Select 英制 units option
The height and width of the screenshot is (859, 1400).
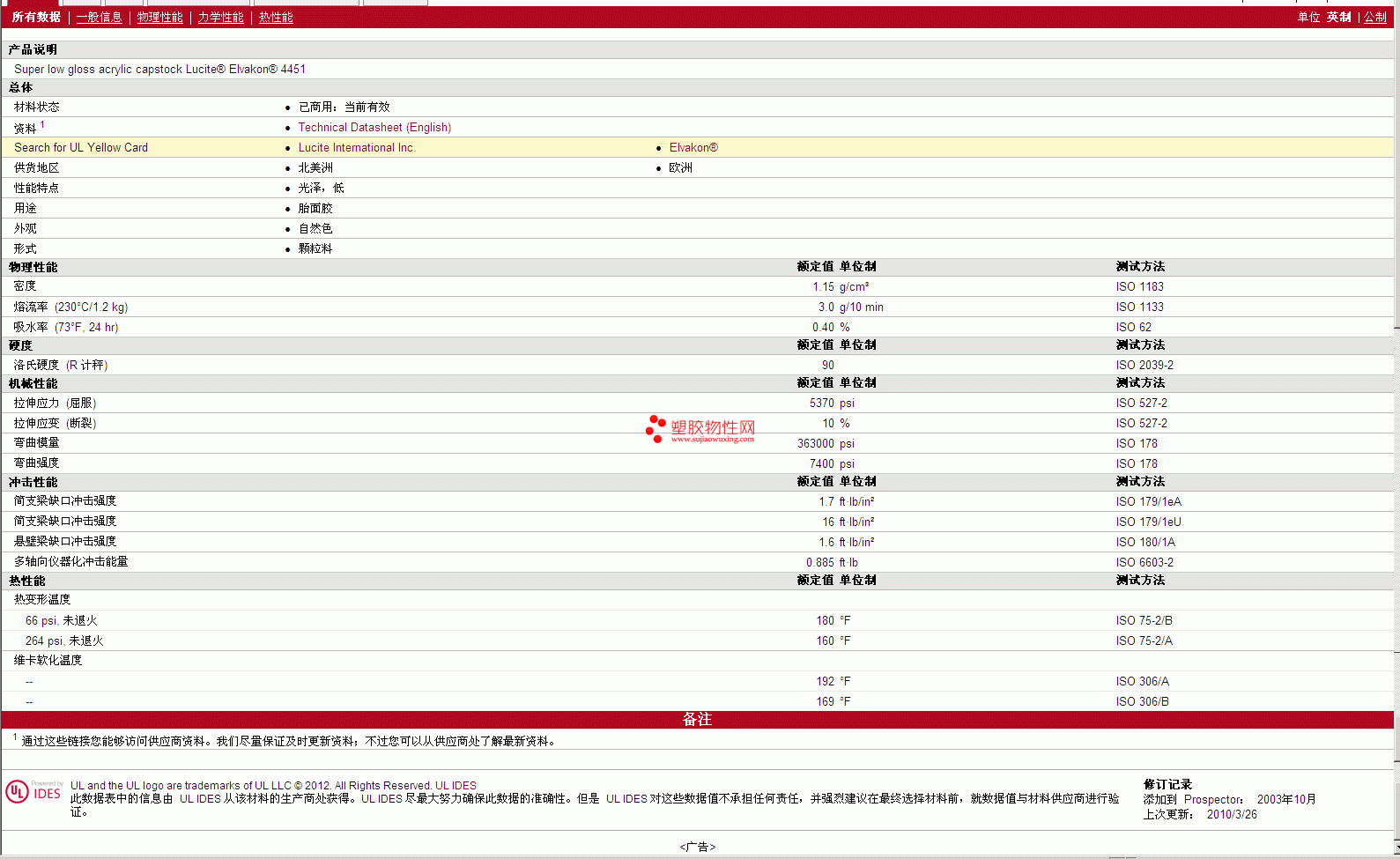tap(1338, 18)
